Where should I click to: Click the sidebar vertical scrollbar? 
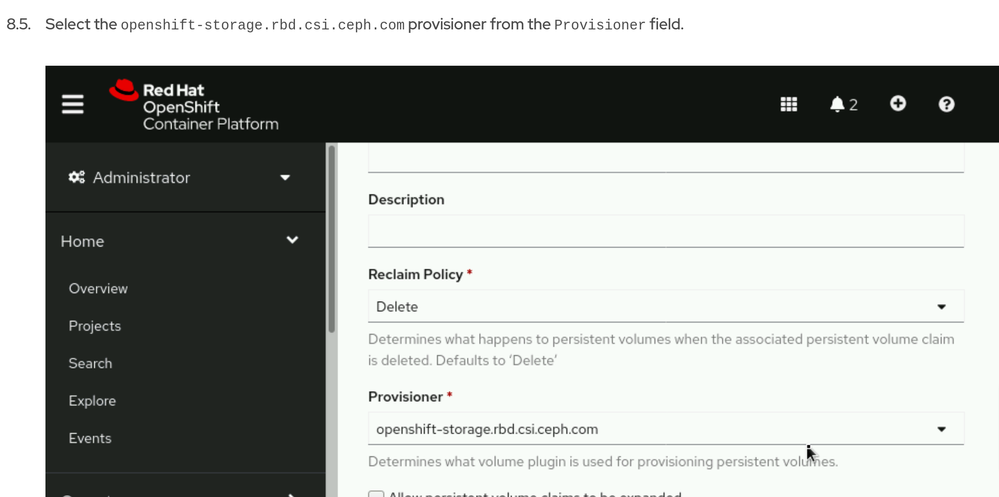[332, 240]
